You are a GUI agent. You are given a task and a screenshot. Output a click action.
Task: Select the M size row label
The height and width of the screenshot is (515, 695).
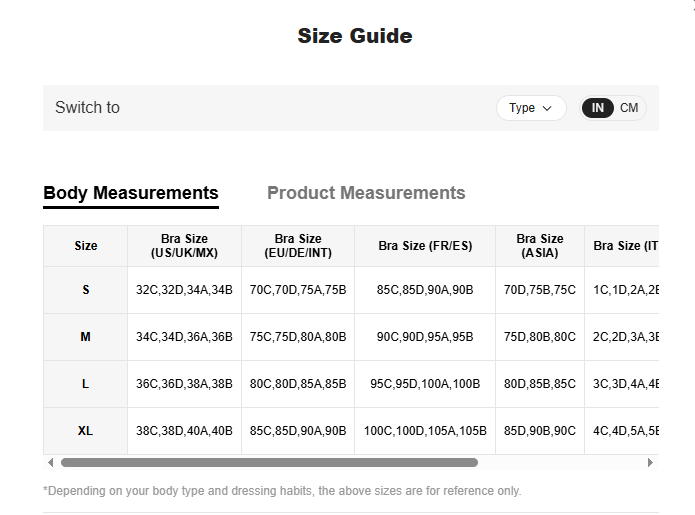(86, 337)
